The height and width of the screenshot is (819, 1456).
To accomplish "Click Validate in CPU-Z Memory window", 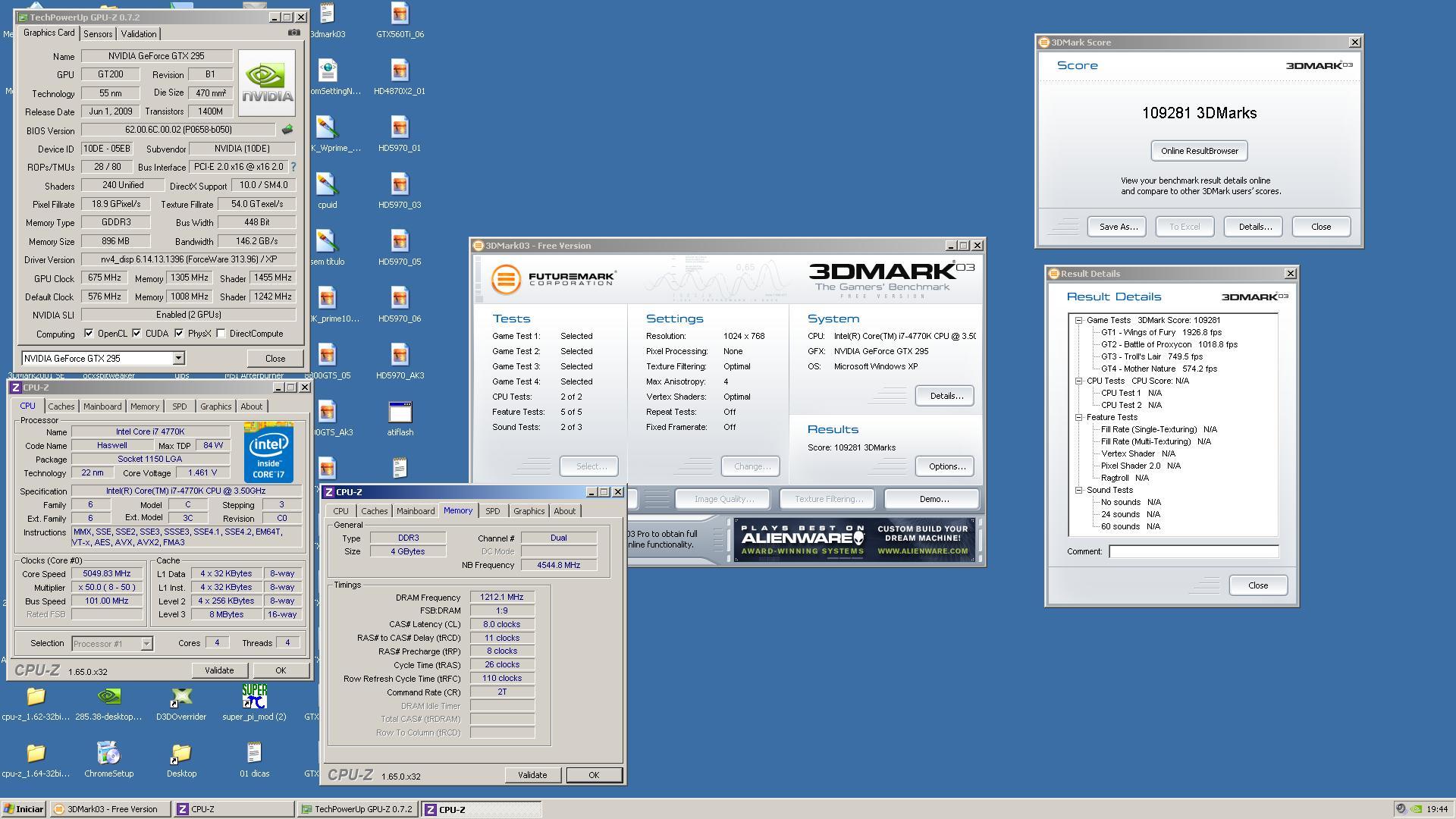I will click(532, 775).
